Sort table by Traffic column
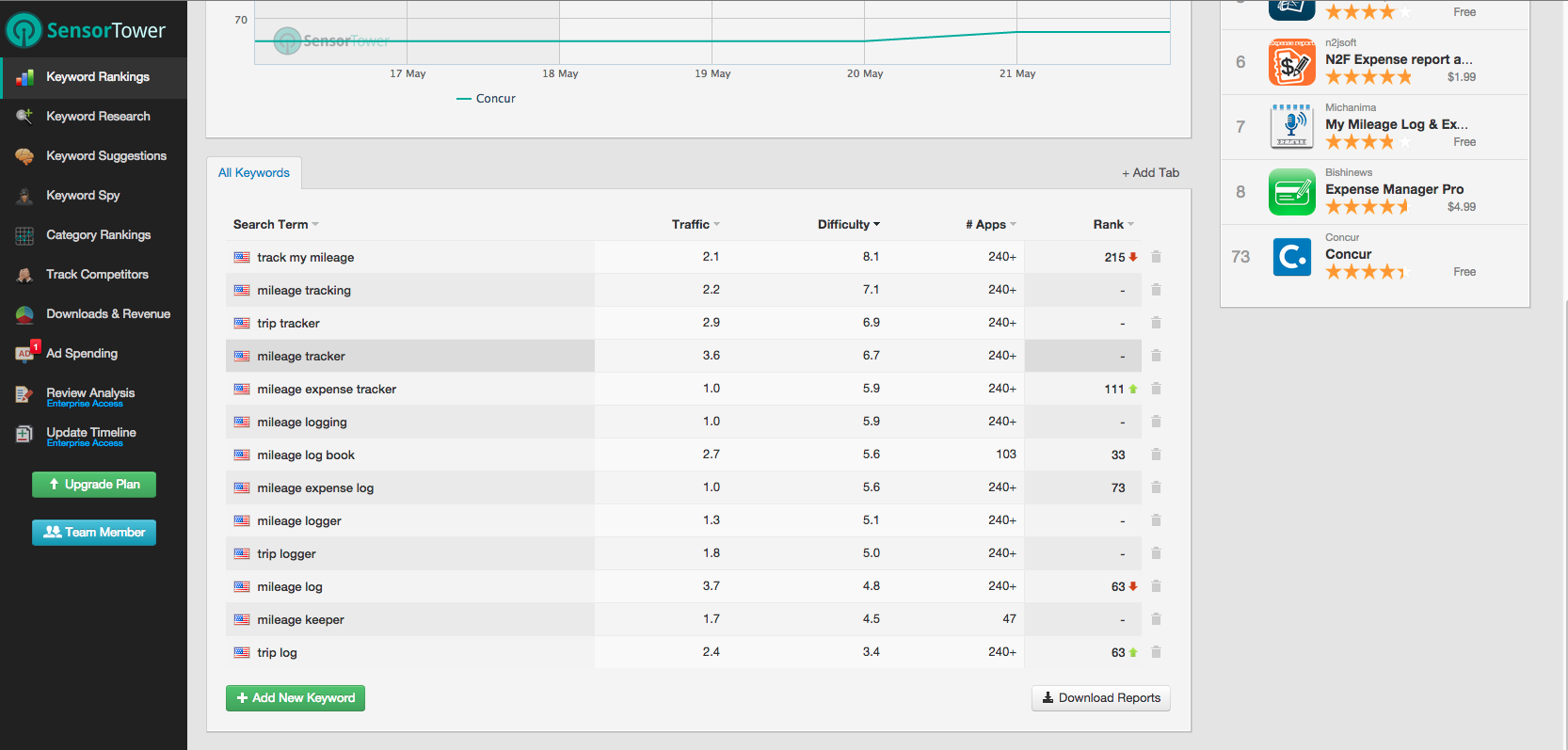Viewport: 1568px width, 750px height. [696, 225]
